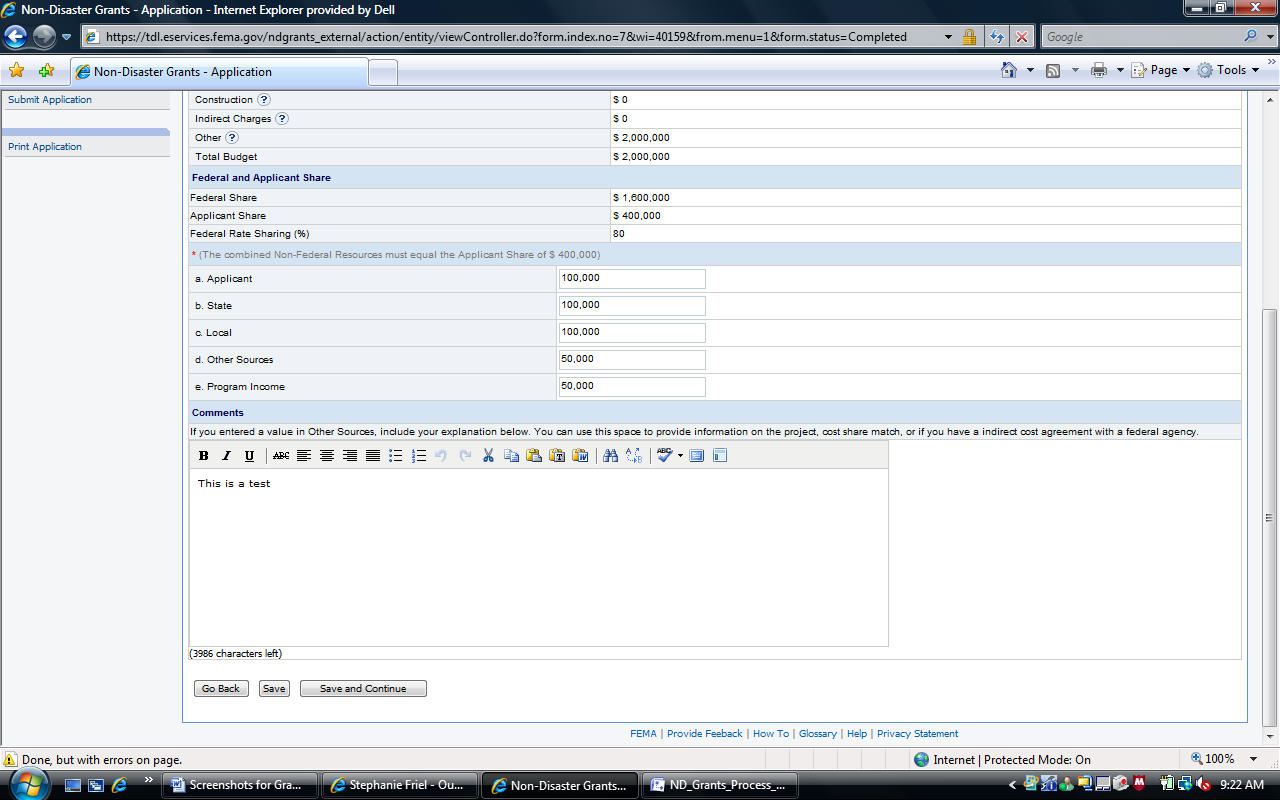The width and height of the screenshot is (1280, 800).
Task: Click Submit Application in sidebar
Action: pyautogui.click(x=50, y=100)
